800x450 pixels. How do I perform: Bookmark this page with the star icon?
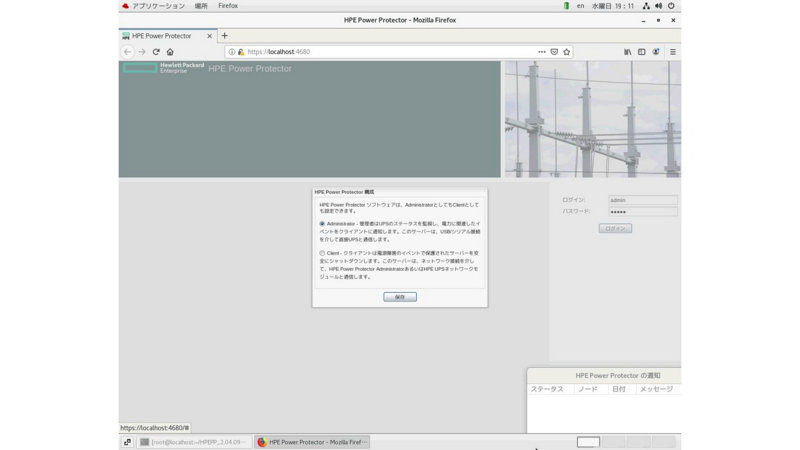tap(567, 52)
